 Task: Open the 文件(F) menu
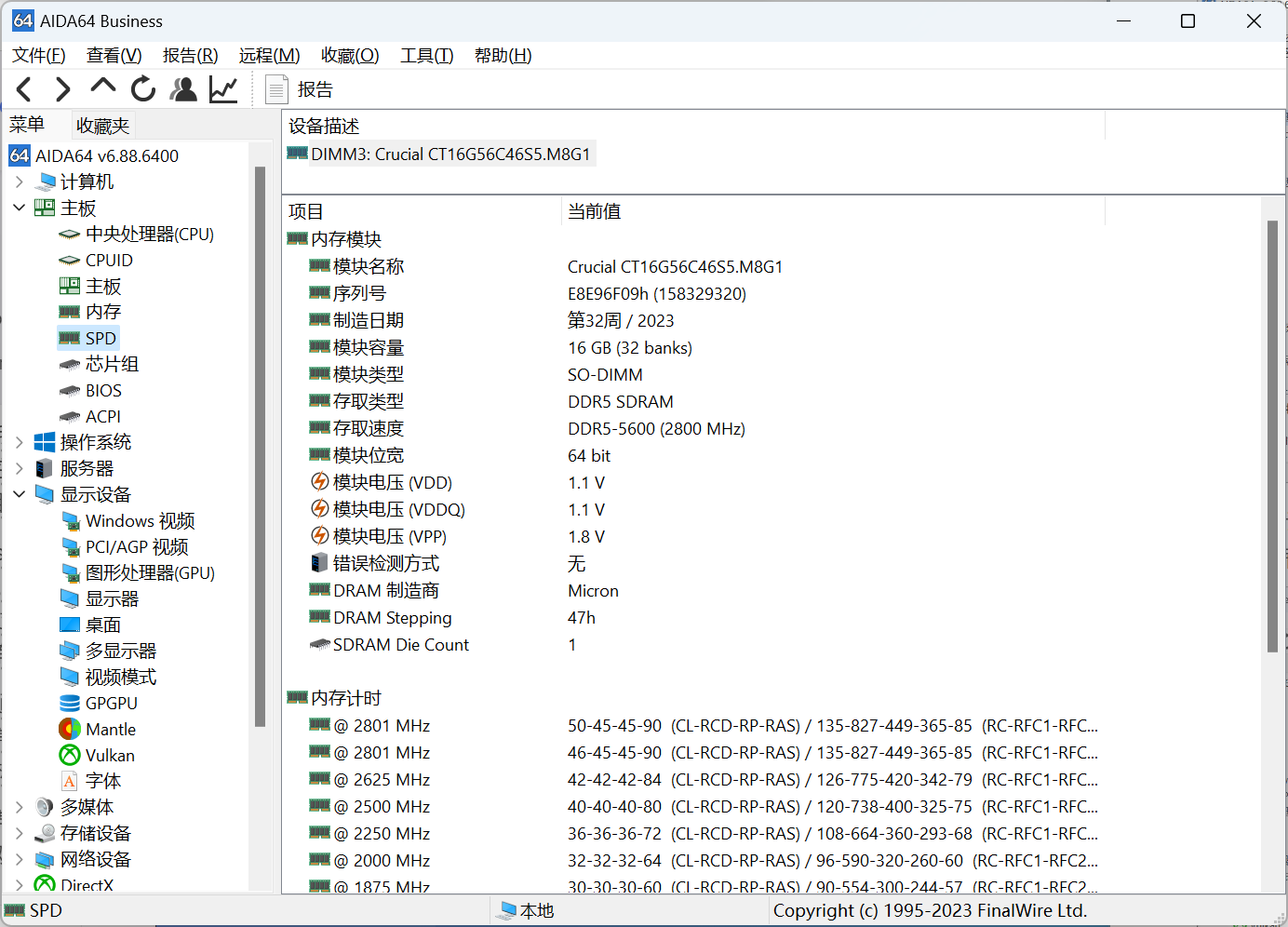pyautogui.click(x=39, y=56)
